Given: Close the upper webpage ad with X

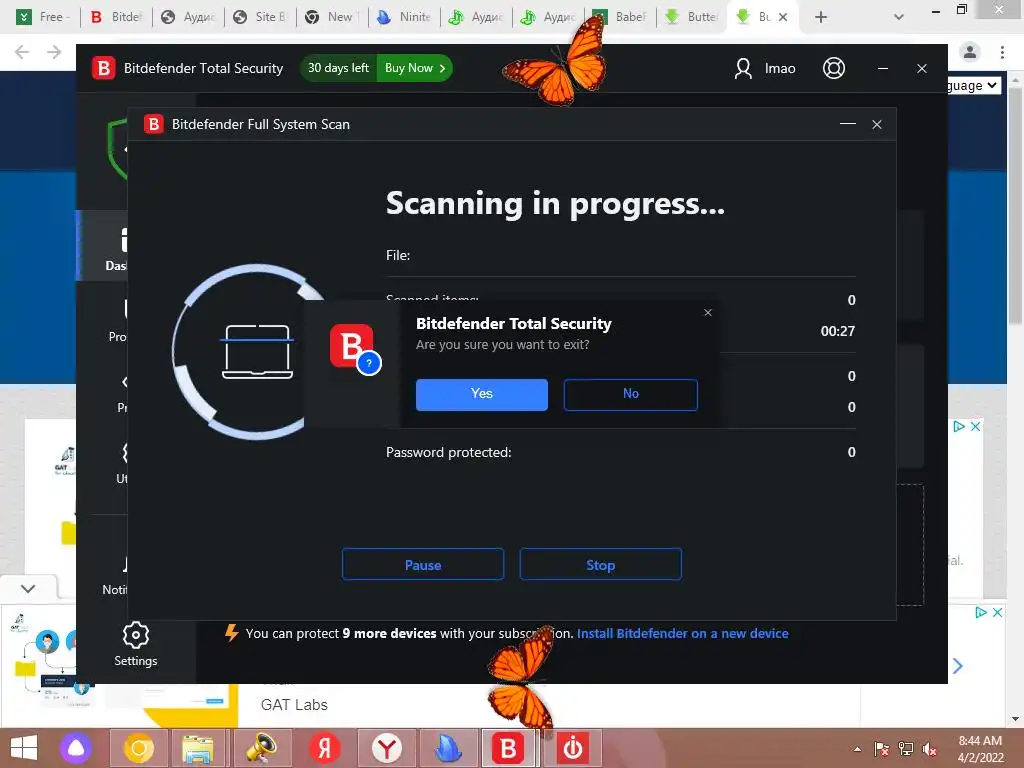Looking at the screenshot, I should pyautogui.click(x=975, y=426).
